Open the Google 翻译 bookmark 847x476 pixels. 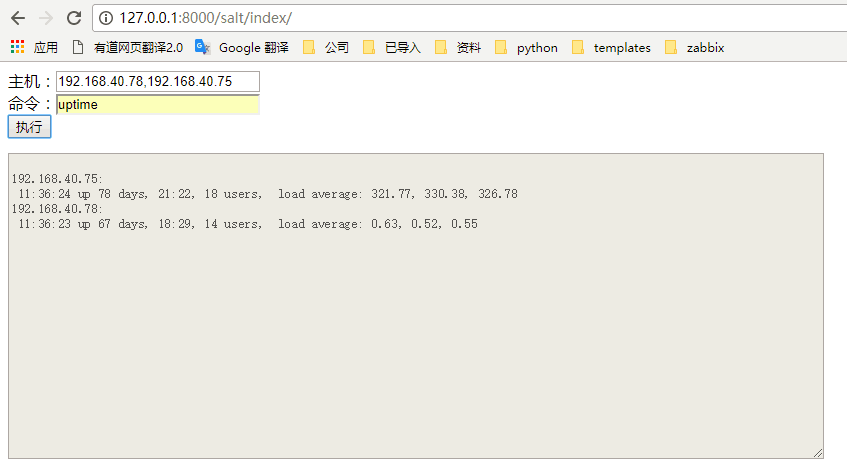coord(242,48)
